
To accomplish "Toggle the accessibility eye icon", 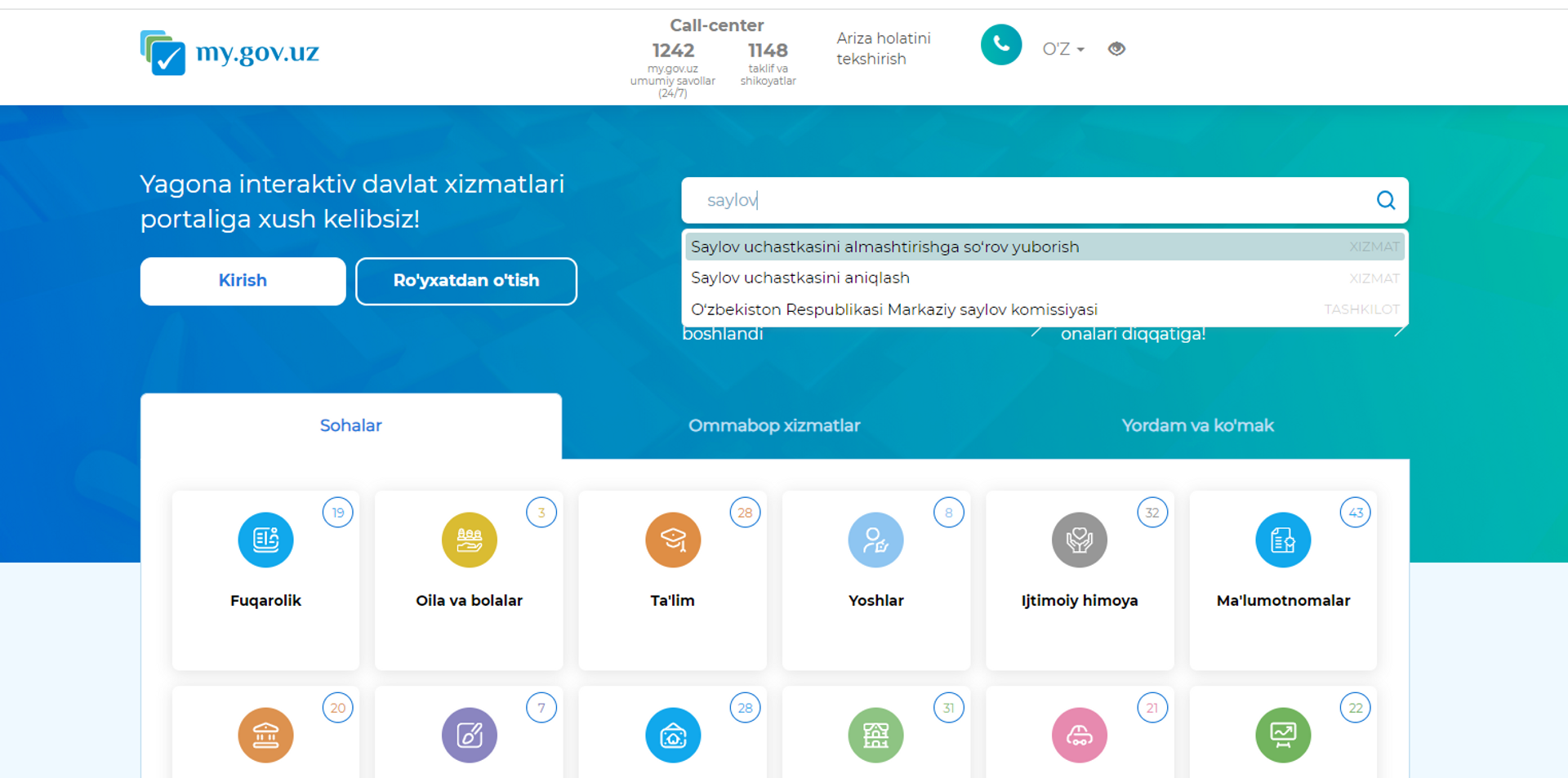I will coord(1116,49).
